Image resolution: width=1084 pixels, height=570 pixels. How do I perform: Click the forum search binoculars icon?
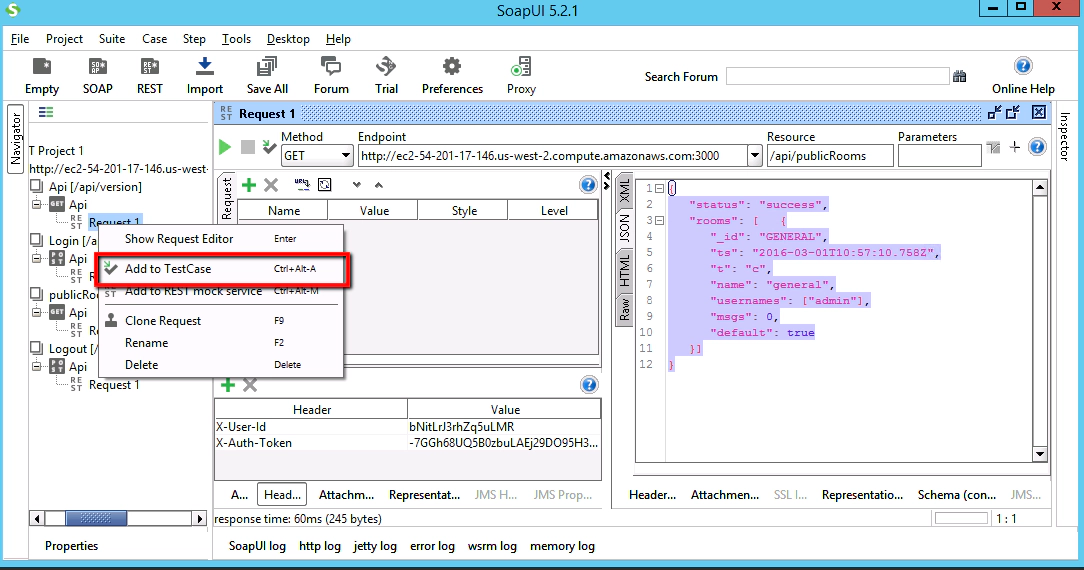(x=960, y=76)
